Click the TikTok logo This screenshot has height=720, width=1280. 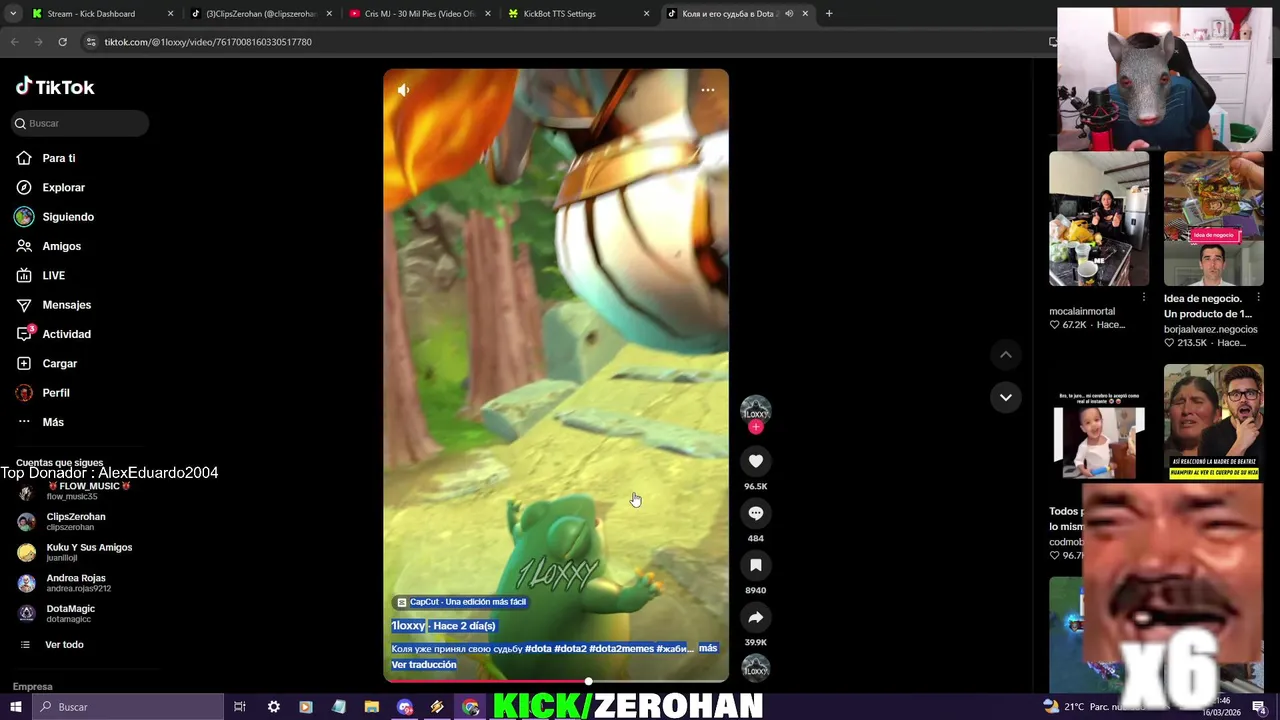55,87
